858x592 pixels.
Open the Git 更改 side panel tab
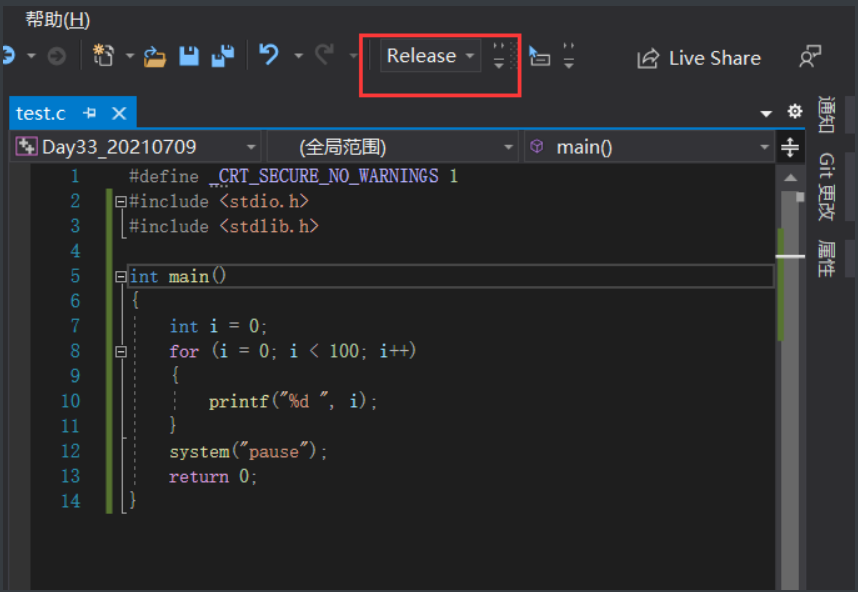tap(826, 187)
